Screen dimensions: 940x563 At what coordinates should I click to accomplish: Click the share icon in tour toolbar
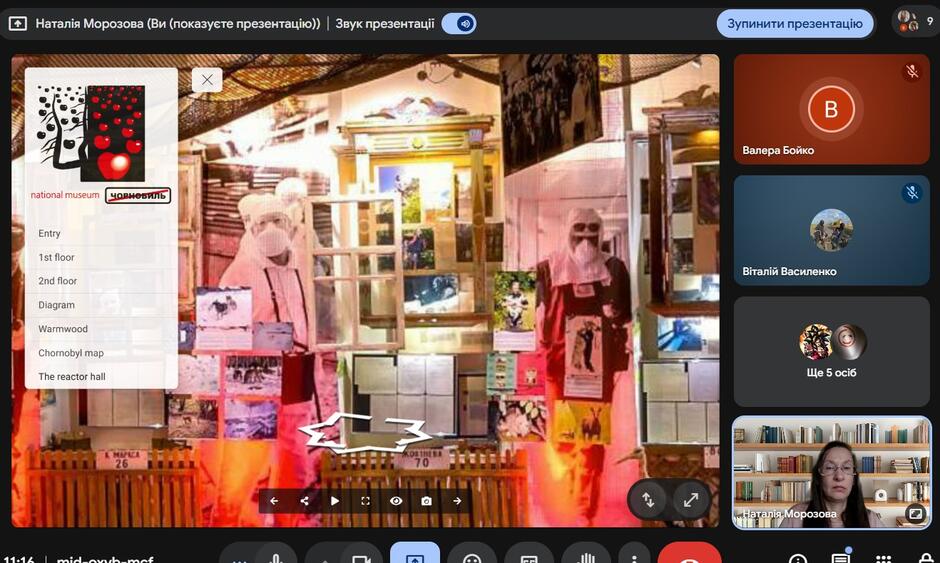click(x=305, y=501)
